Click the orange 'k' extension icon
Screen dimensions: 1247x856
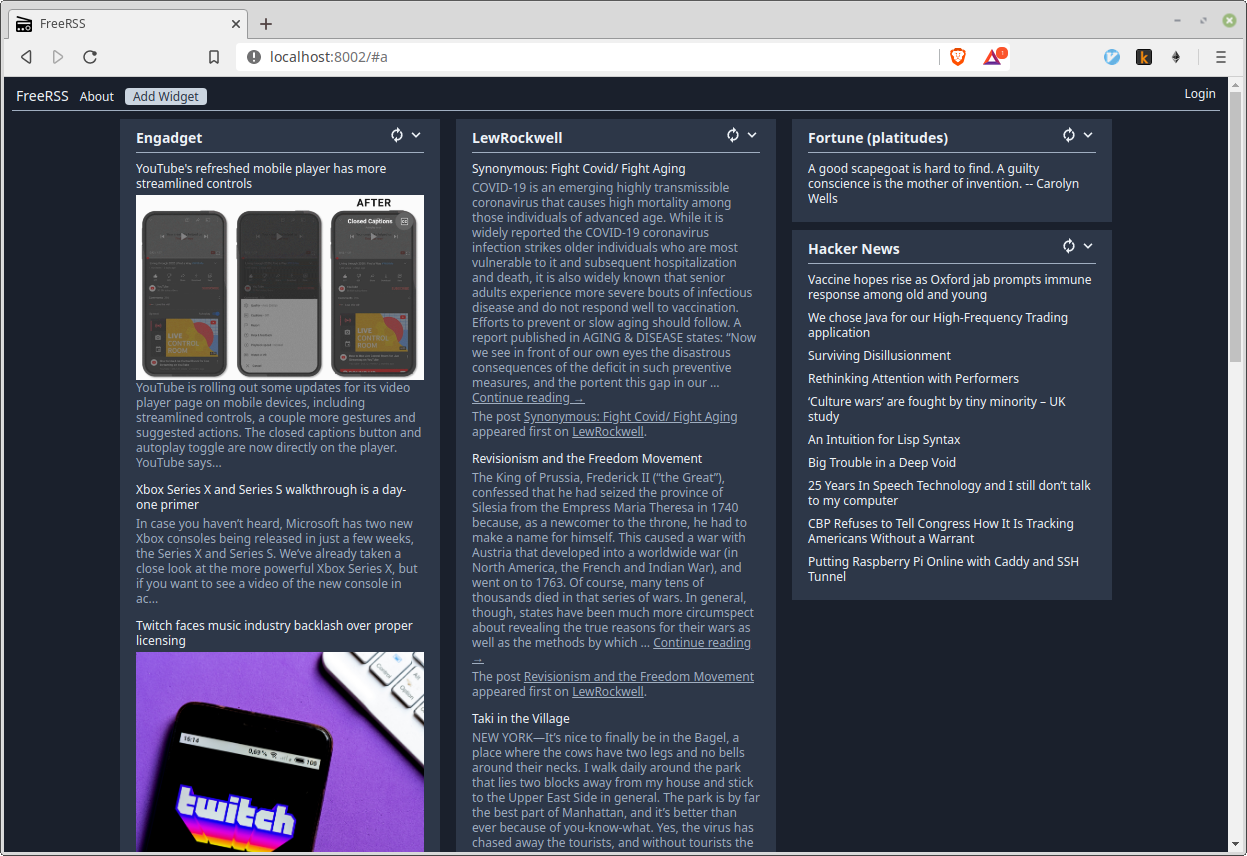pyautogui.click(x=1144, y=57)
